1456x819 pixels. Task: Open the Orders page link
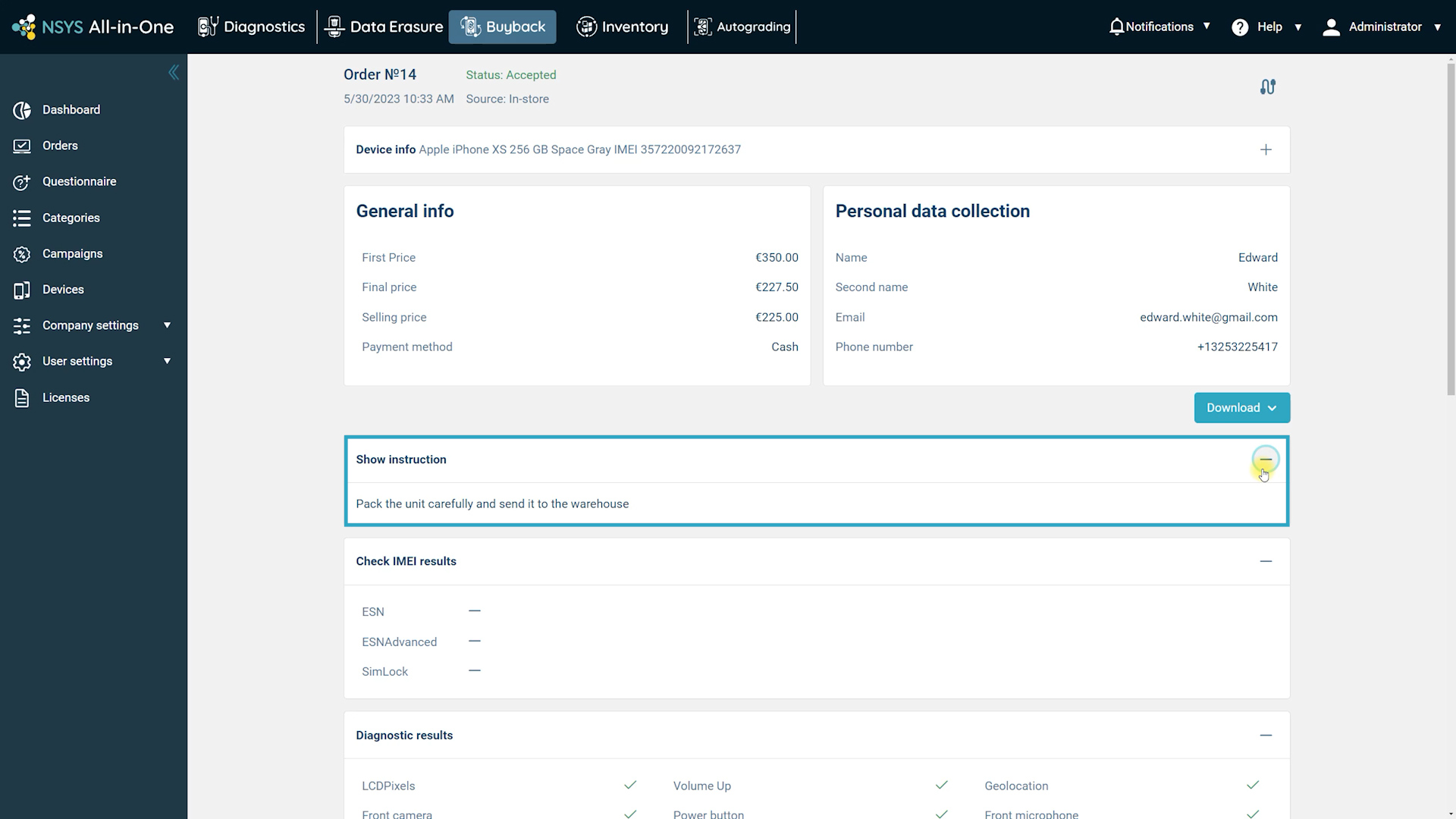(x=60, y=146)
